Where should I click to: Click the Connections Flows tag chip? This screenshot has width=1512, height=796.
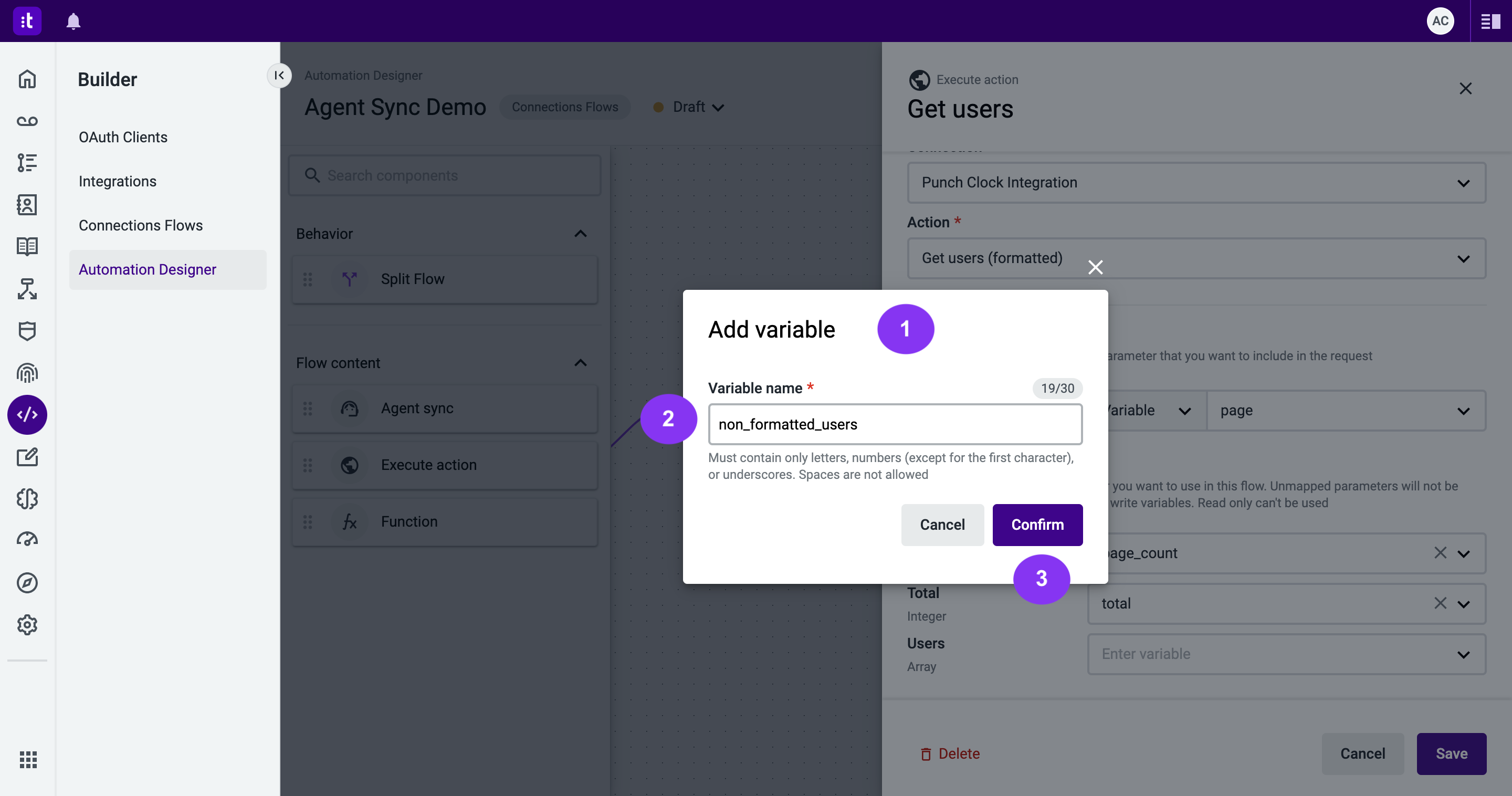coord(565,107)
